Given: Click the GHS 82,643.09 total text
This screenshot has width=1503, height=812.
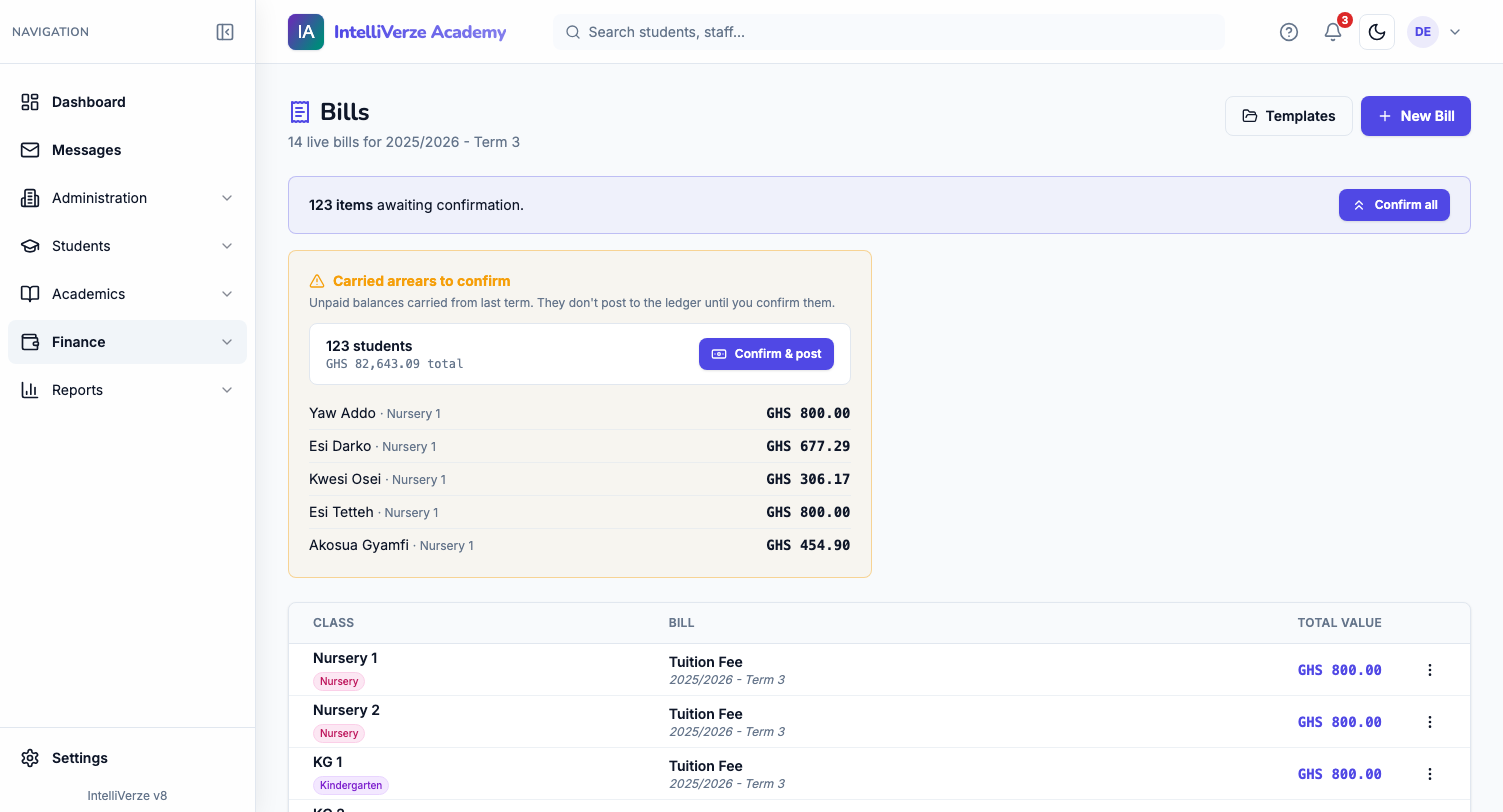Looking at the screenshot, I should coord(395,364).
